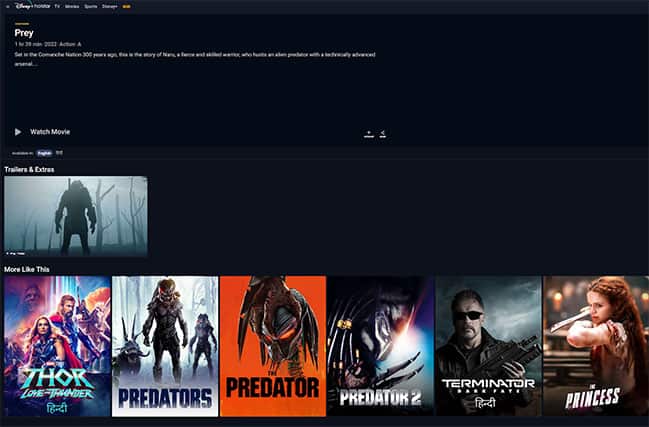The height and width of the screenshot is (427, 649).
Task: Open the Movies section in navigation
Action: click(72, 7)
